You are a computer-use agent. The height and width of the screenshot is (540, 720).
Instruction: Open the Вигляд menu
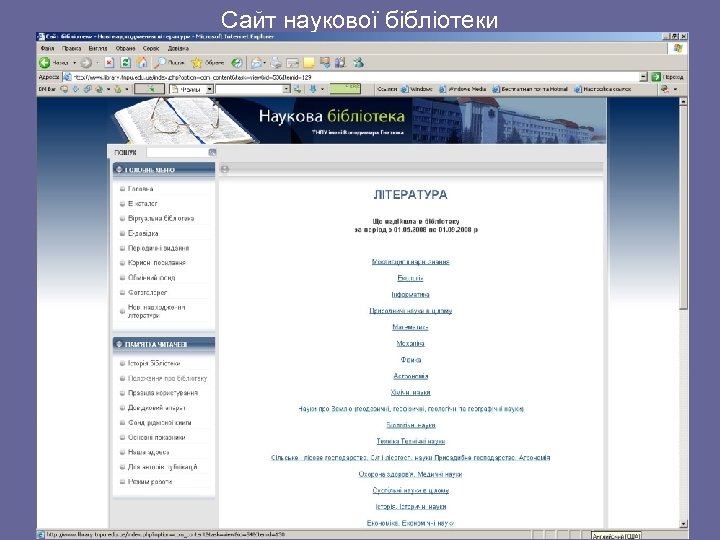(98, 48)
